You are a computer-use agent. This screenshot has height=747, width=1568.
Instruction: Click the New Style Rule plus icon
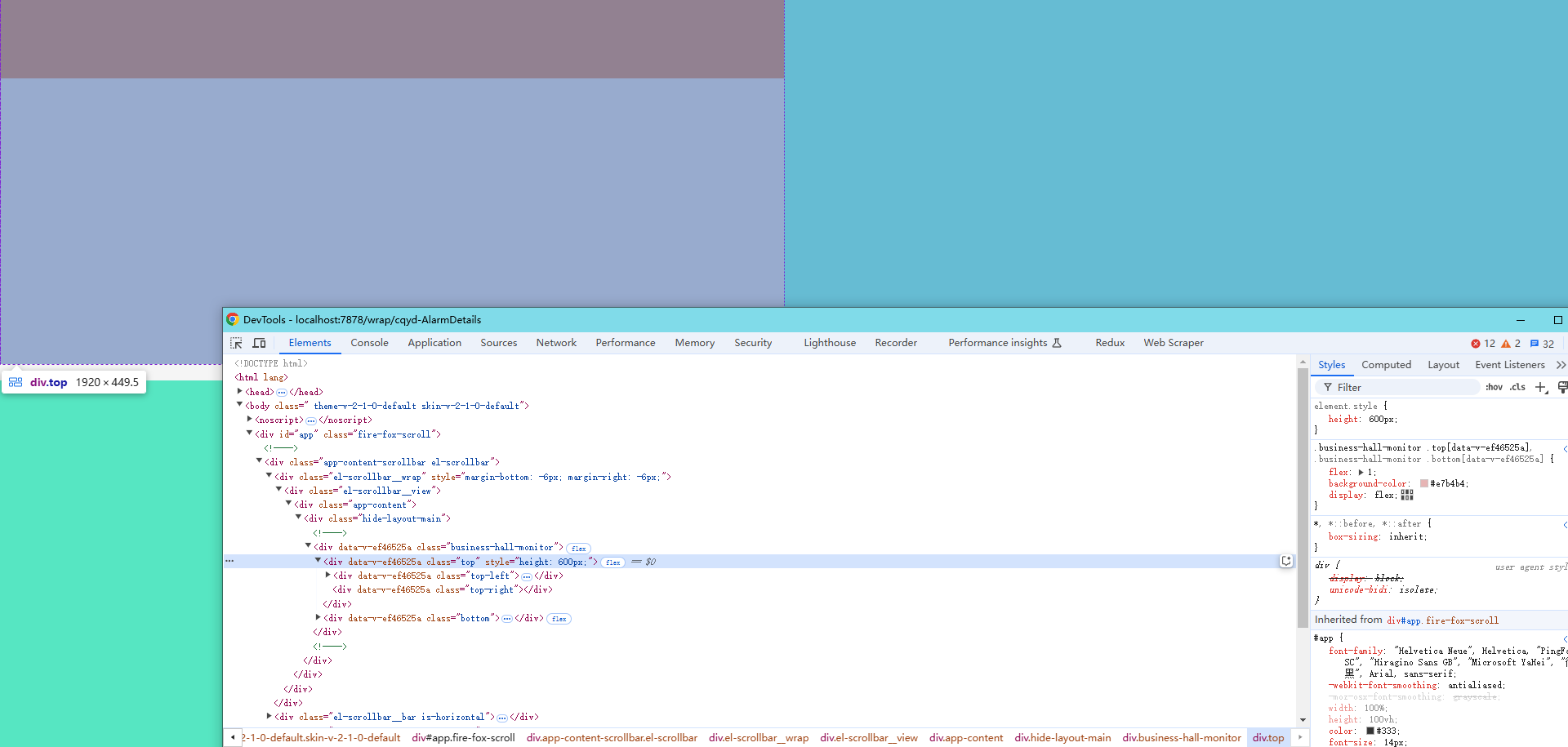coord(1541,387)
